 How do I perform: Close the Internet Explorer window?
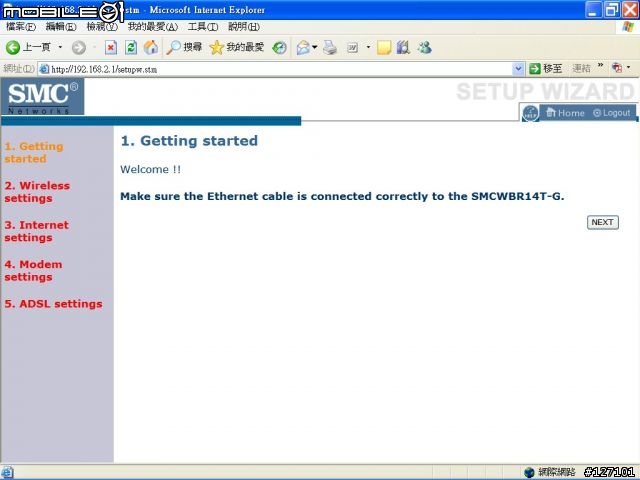[x=630, y=9]
